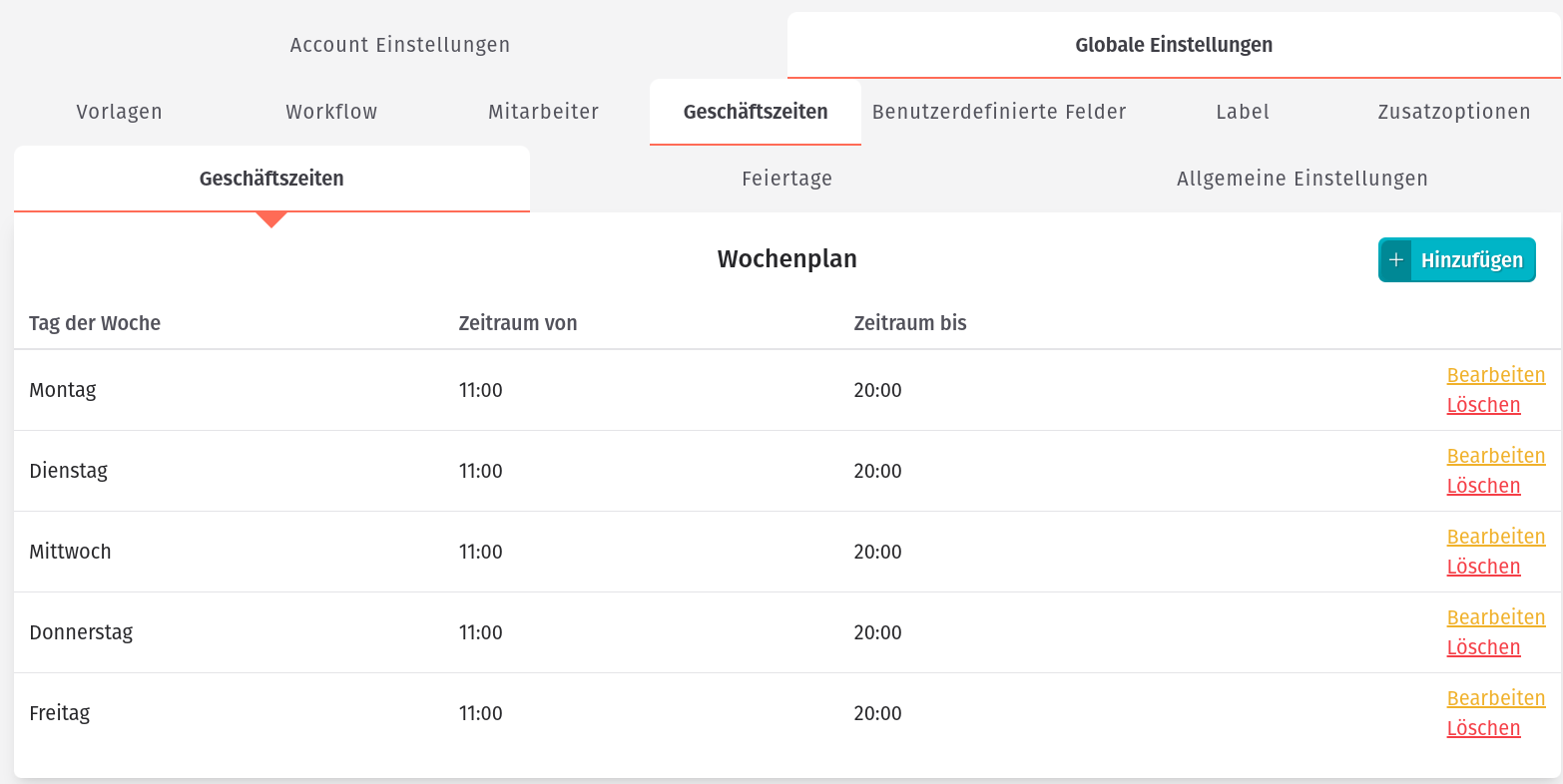The height and width of the screenshot is (784, 1563).
Task: Delete the Montag entry via Löschen
Action: pos(1484,405)
